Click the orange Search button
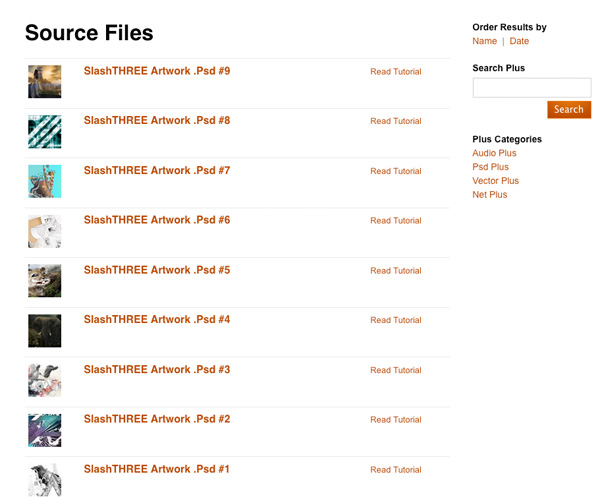Screen dimensions: 600x499 coord(569,109)
